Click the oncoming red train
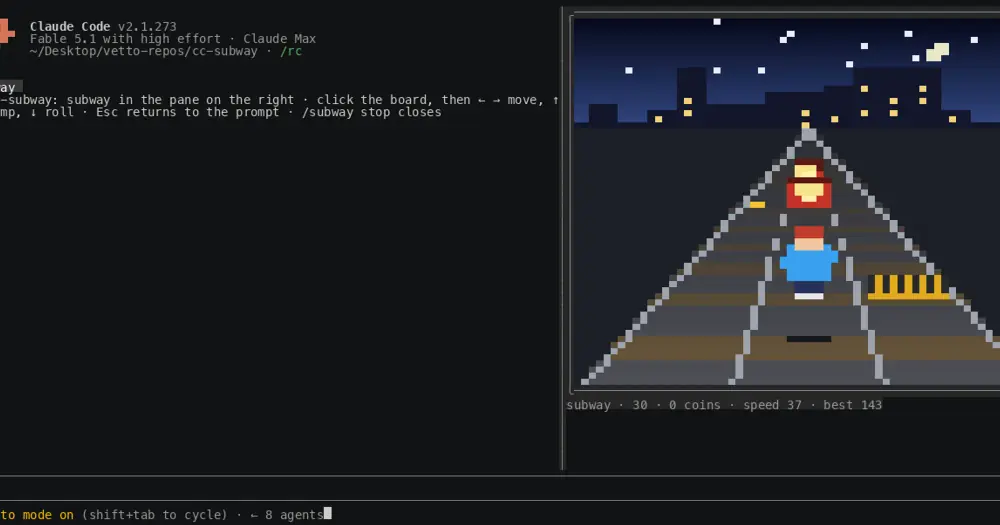This screenshot has height=525, width=1000. (x=808, y=184)
